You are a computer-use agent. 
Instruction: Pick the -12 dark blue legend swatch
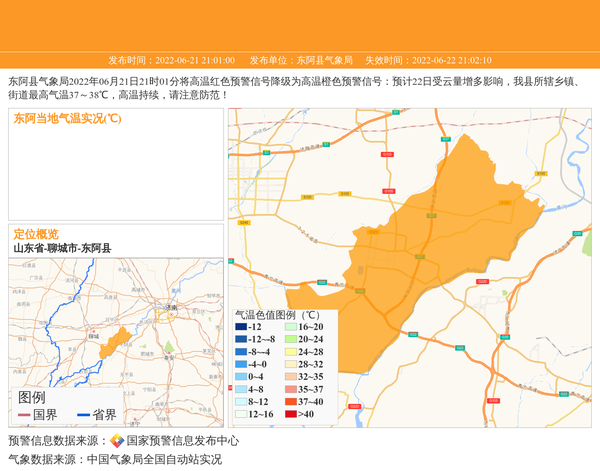(x=241, y=327)
